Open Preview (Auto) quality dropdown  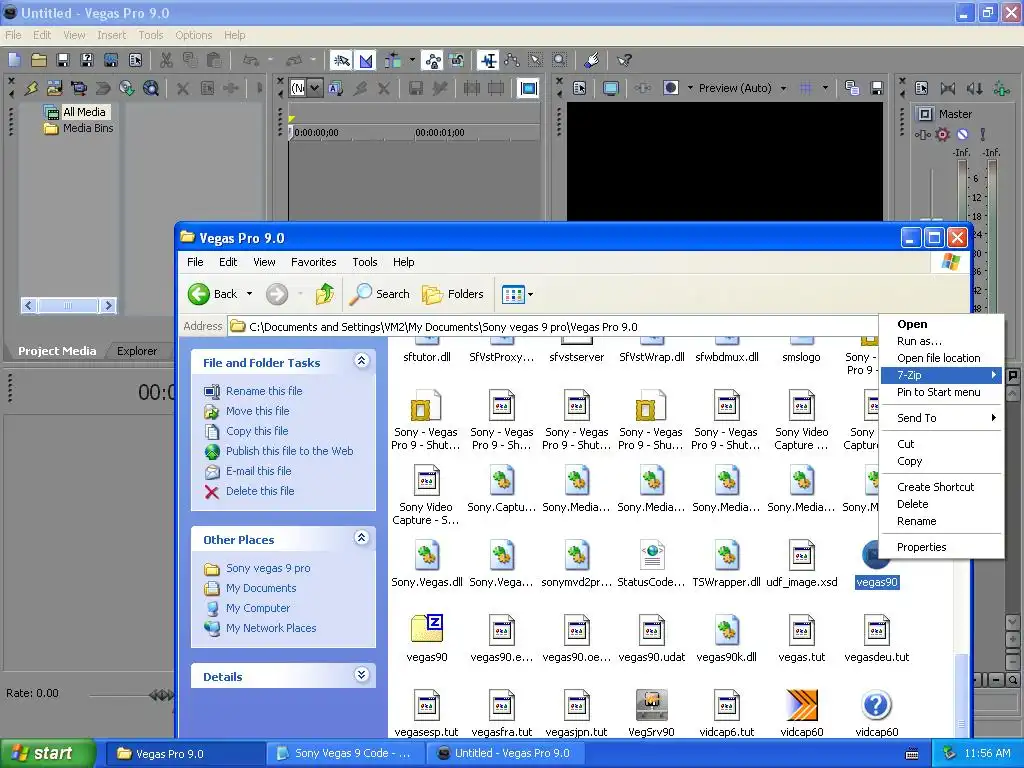coord(743,88)
